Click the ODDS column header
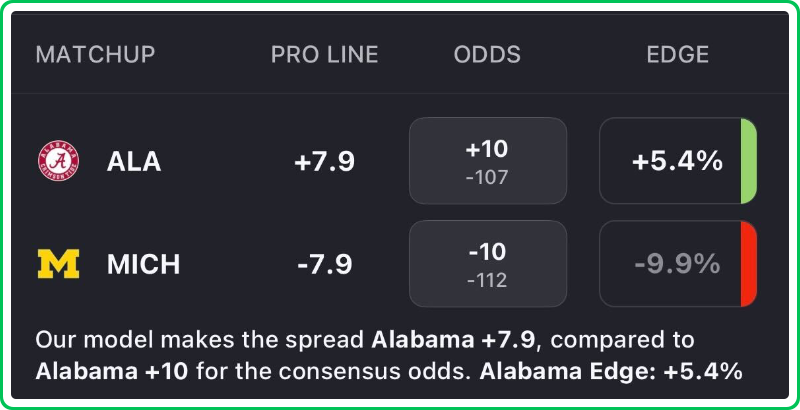Image resolution: width=800 pixels, height=410 pixels. (x=487, y=55)
